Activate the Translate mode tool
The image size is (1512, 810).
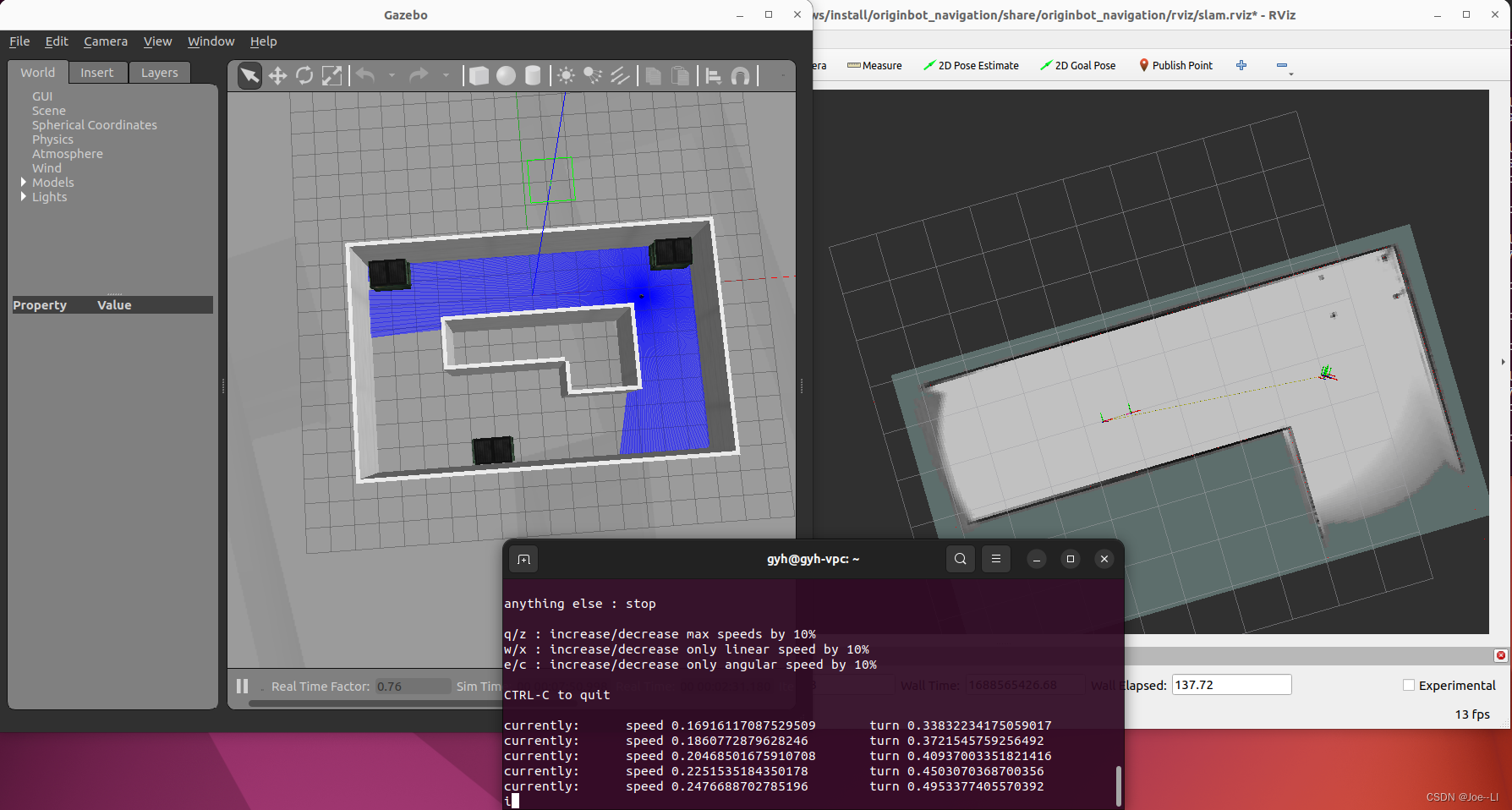tap(277, 76)
